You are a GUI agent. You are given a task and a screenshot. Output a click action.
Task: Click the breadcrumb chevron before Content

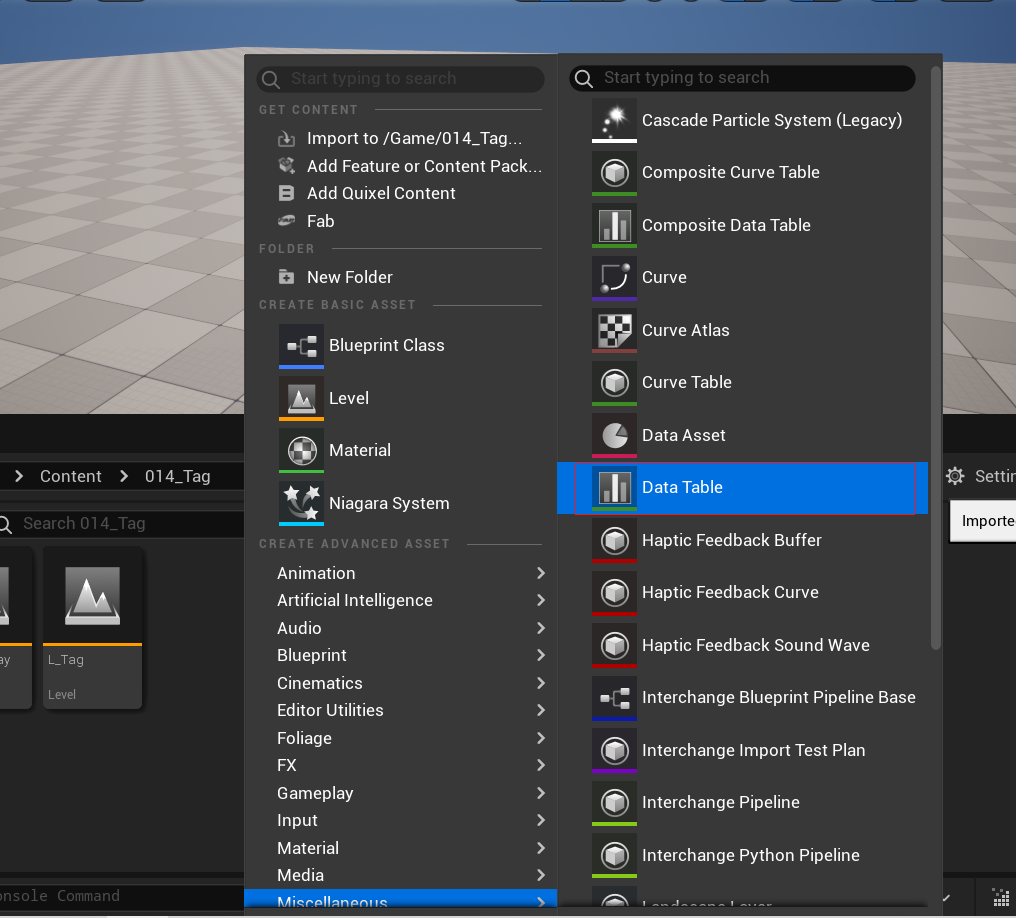pyautogui.click(x=19, y=476)
